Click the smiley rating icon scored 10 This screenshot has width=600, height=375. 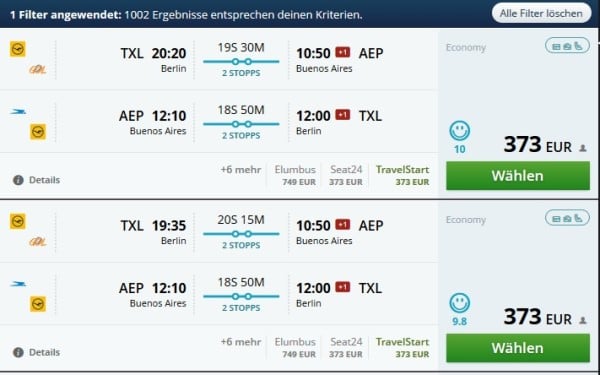click(x=460, y=131)
